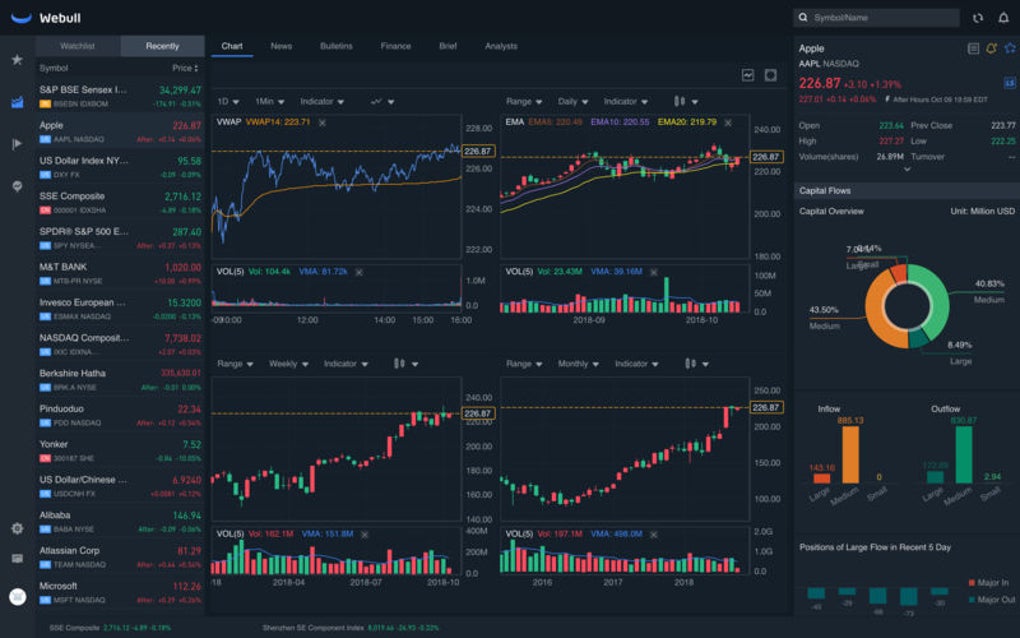Image resolution: width=1020 pixels, height=638 pixels.
Task: Open the notifications bell in top bar
Action: [1004, 18]
